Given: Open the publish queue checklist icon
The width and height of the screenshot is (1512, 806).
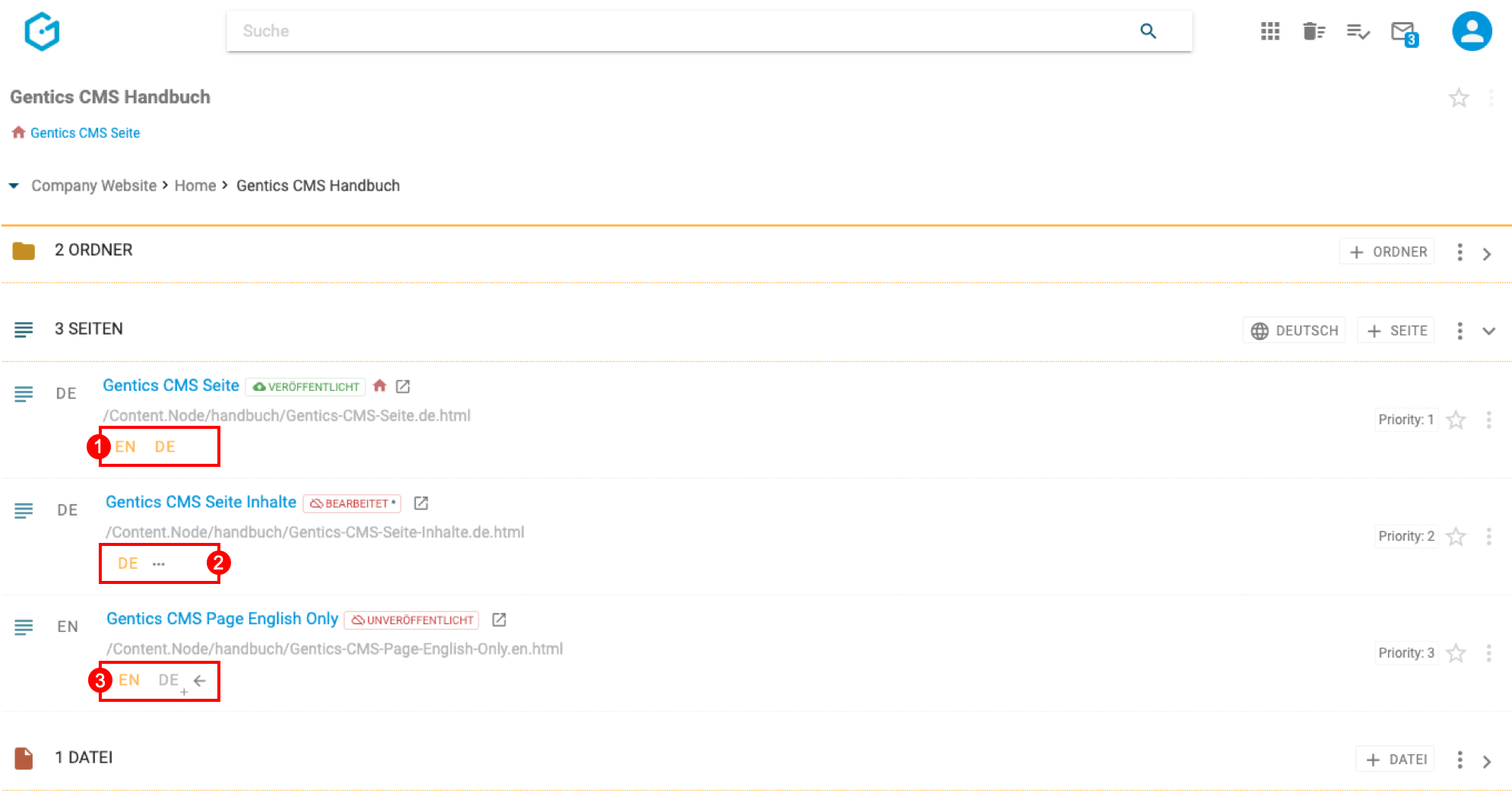Looking at the screenshot, I should coord(1358,31).
